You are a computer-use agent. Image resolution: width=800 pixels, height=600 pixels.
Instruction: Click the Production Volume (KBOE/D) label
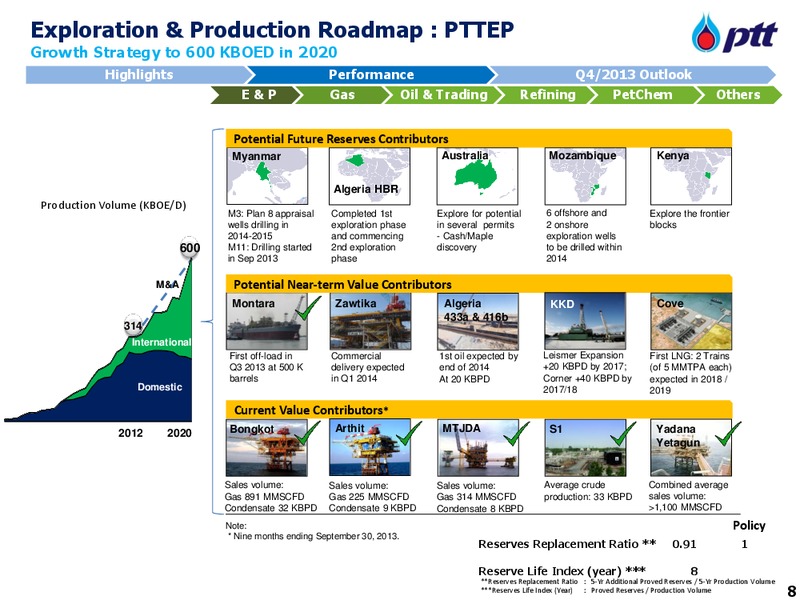pos(113,205)
